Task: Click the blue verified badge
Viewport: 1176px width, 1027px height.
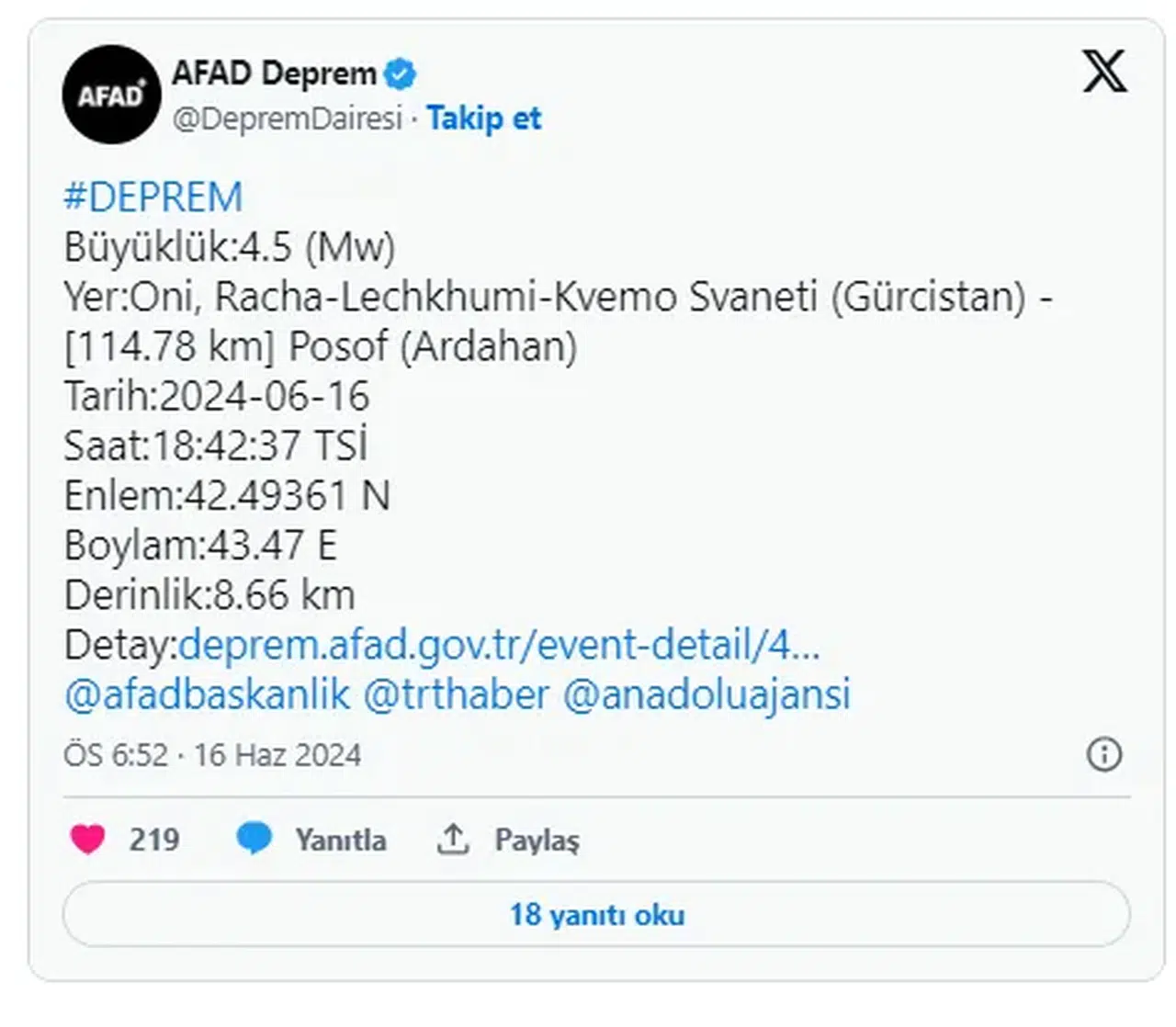Action: pyautogui.click(x=401, y=73)
